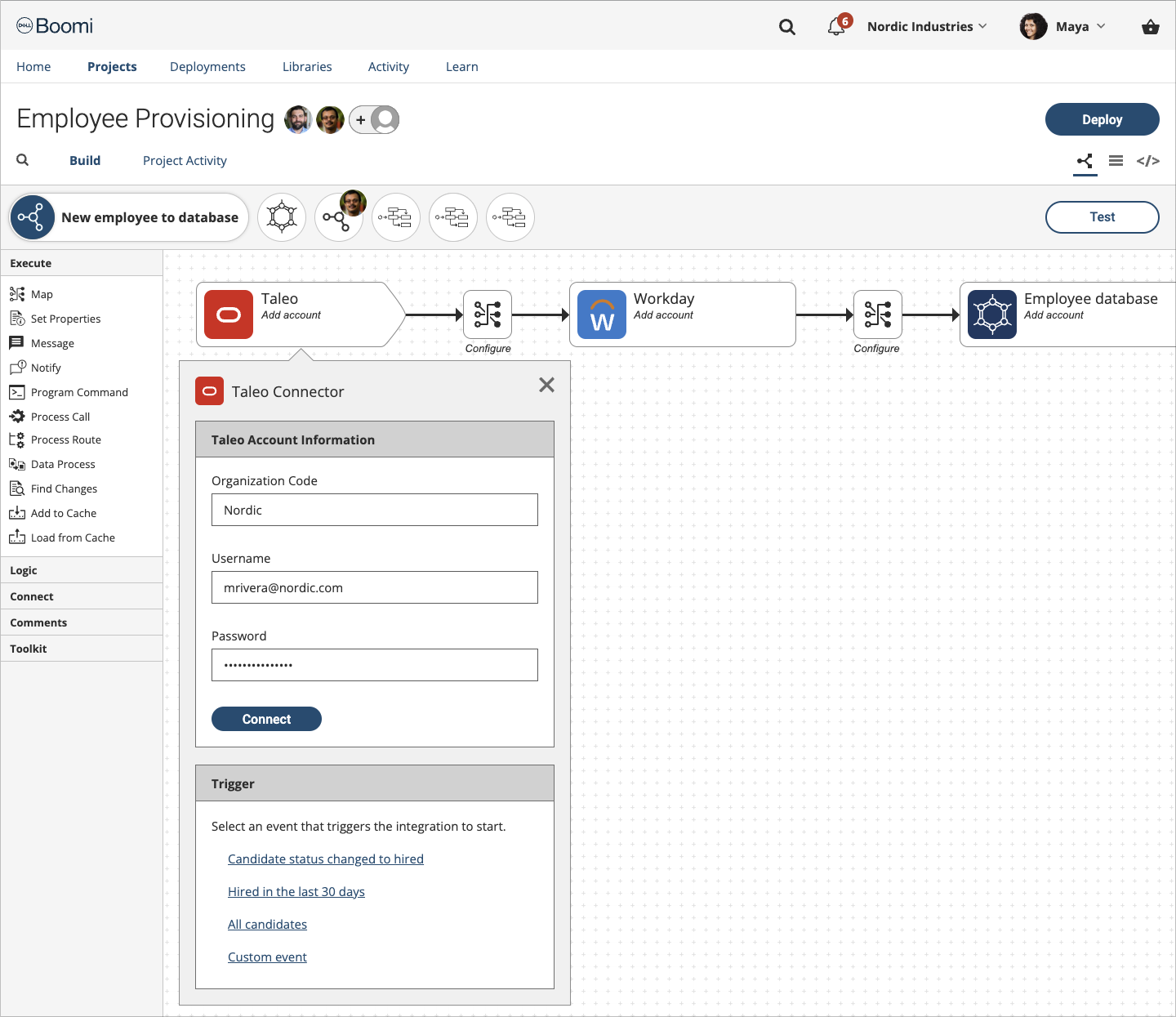Click Password field
Image resolution: width=1176 pixels, height=1017 pixels.
375,665
